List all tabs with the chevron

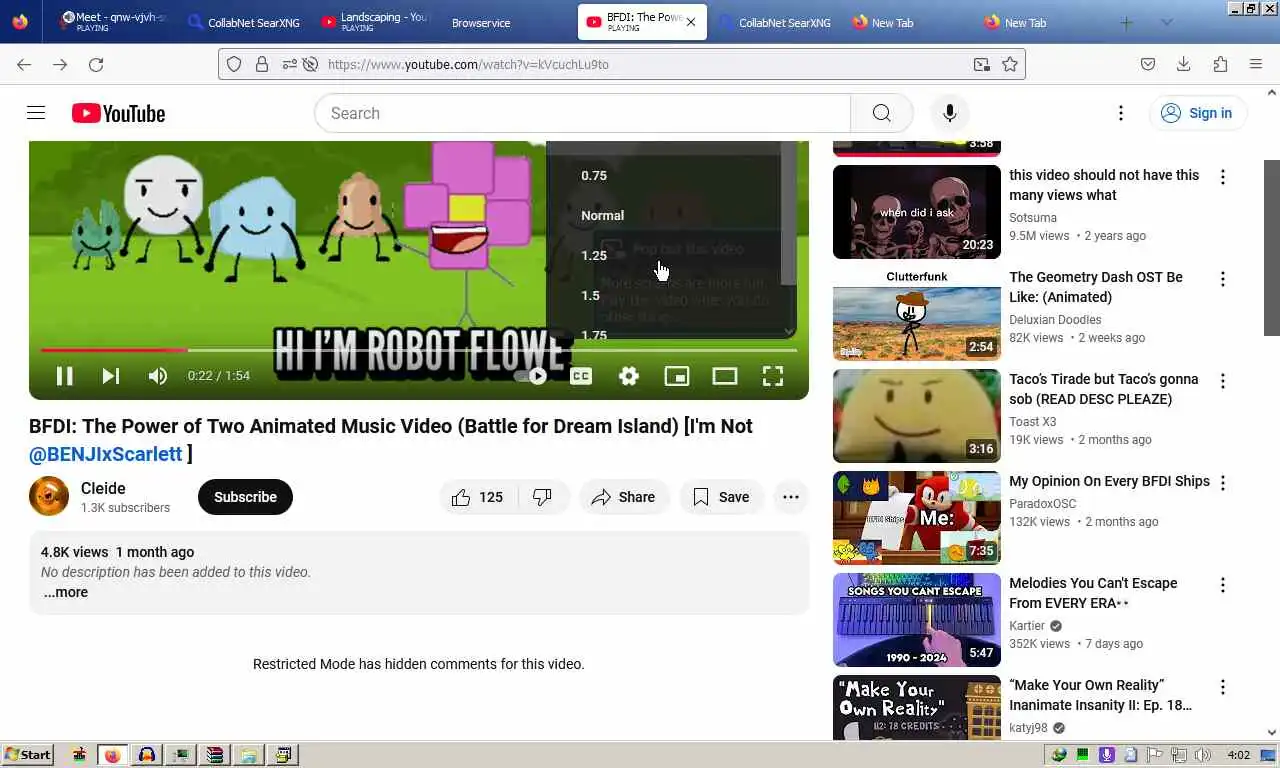pyautogui.click(x=1166, y=23)
